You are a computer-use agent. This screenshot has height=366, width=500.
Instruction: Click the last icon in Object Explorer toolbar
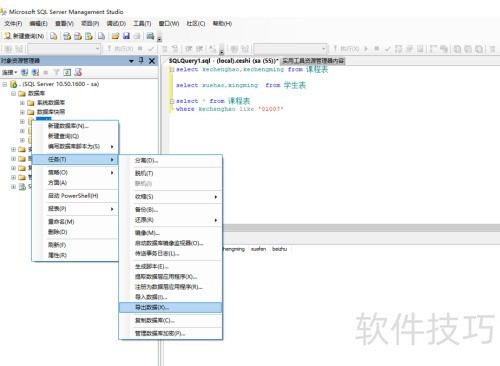[x=78, y=72]
